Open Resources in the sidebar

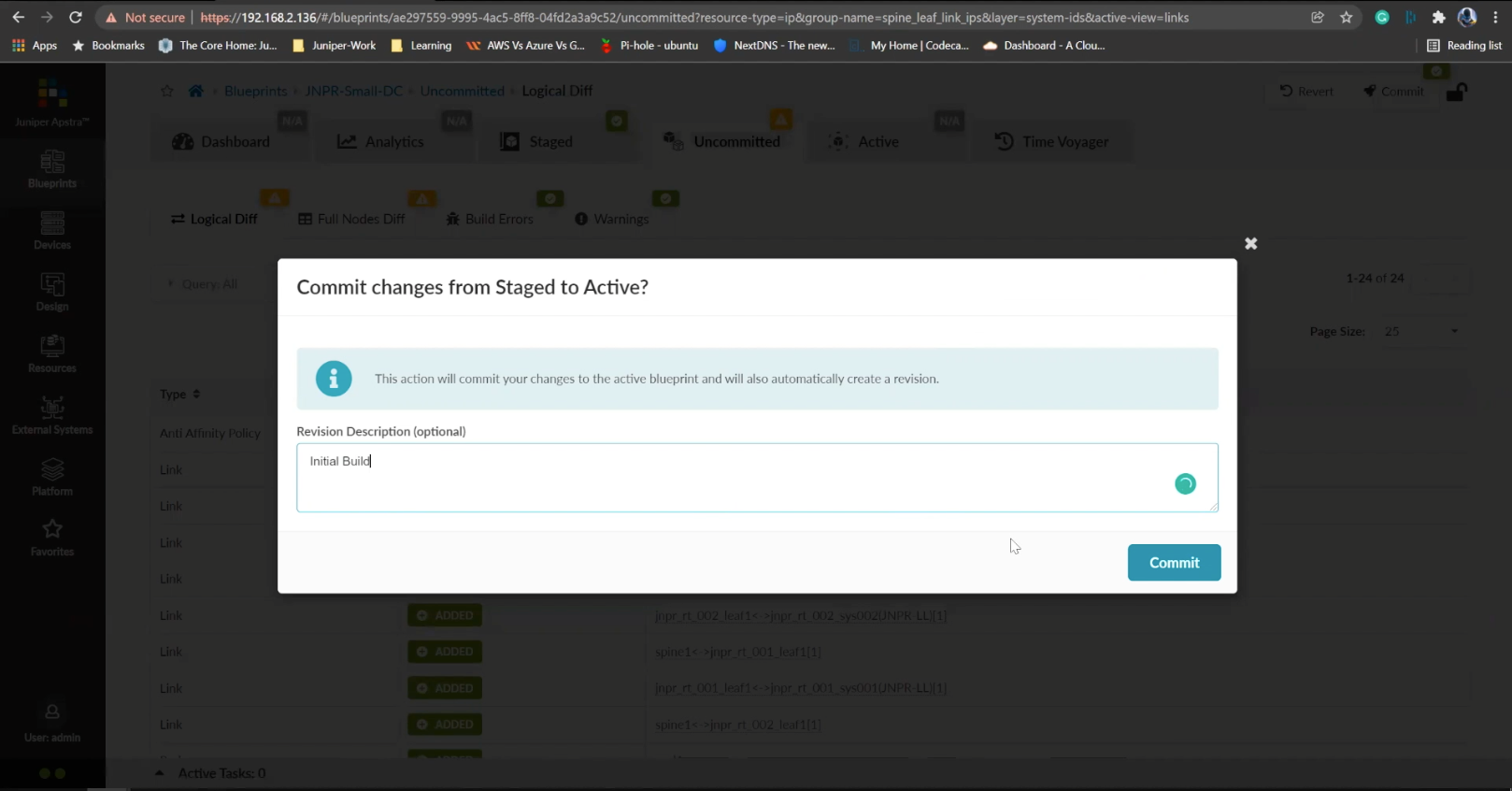pyautogui.click(x=52, y=354)
